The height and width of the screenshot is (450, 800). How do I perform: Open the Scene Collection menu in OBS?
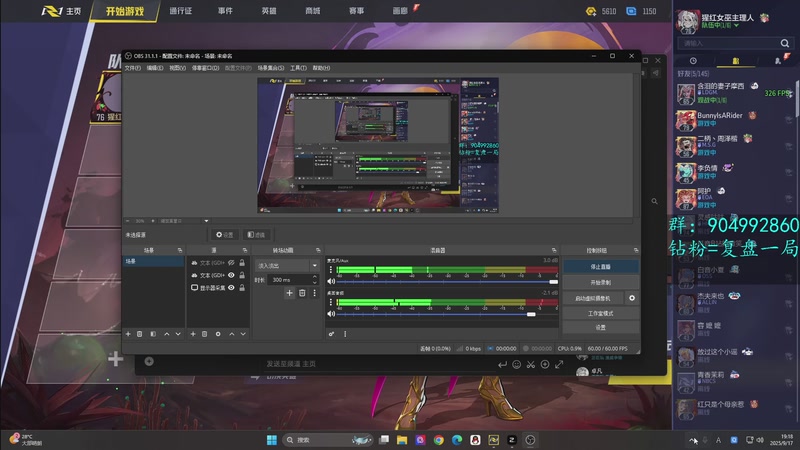(270, 68)
